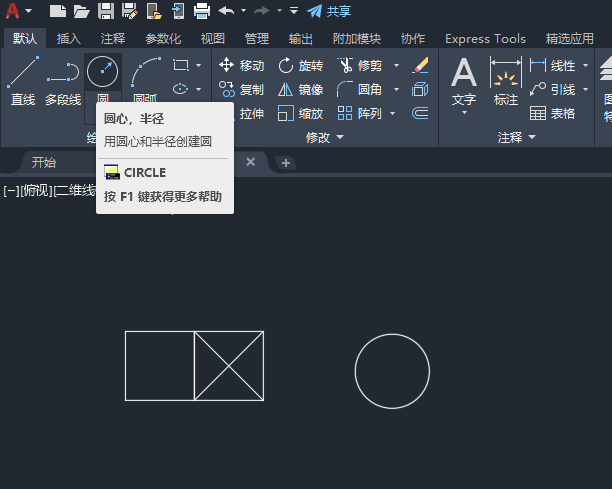The width and height of the screenshot is (612, 489).
Task: Use the Mirror (镜像) tool
Action: click(x=300, y=89)
